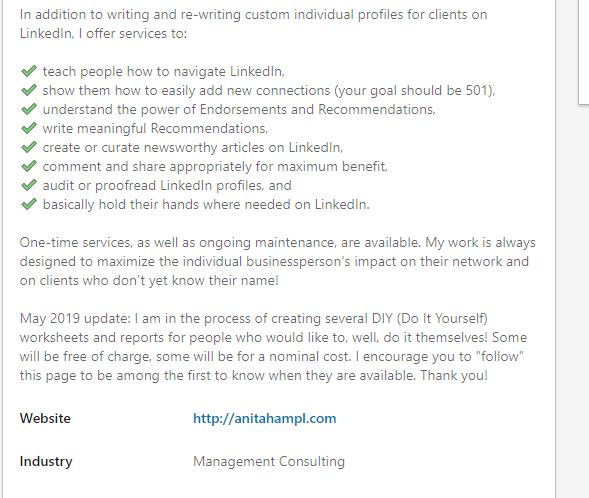Image resolution: width=589 pixels, height=498 pixels.
Task: Click the checkmark beside 'teach people how to navigate'
Action: tap(29, 71)
